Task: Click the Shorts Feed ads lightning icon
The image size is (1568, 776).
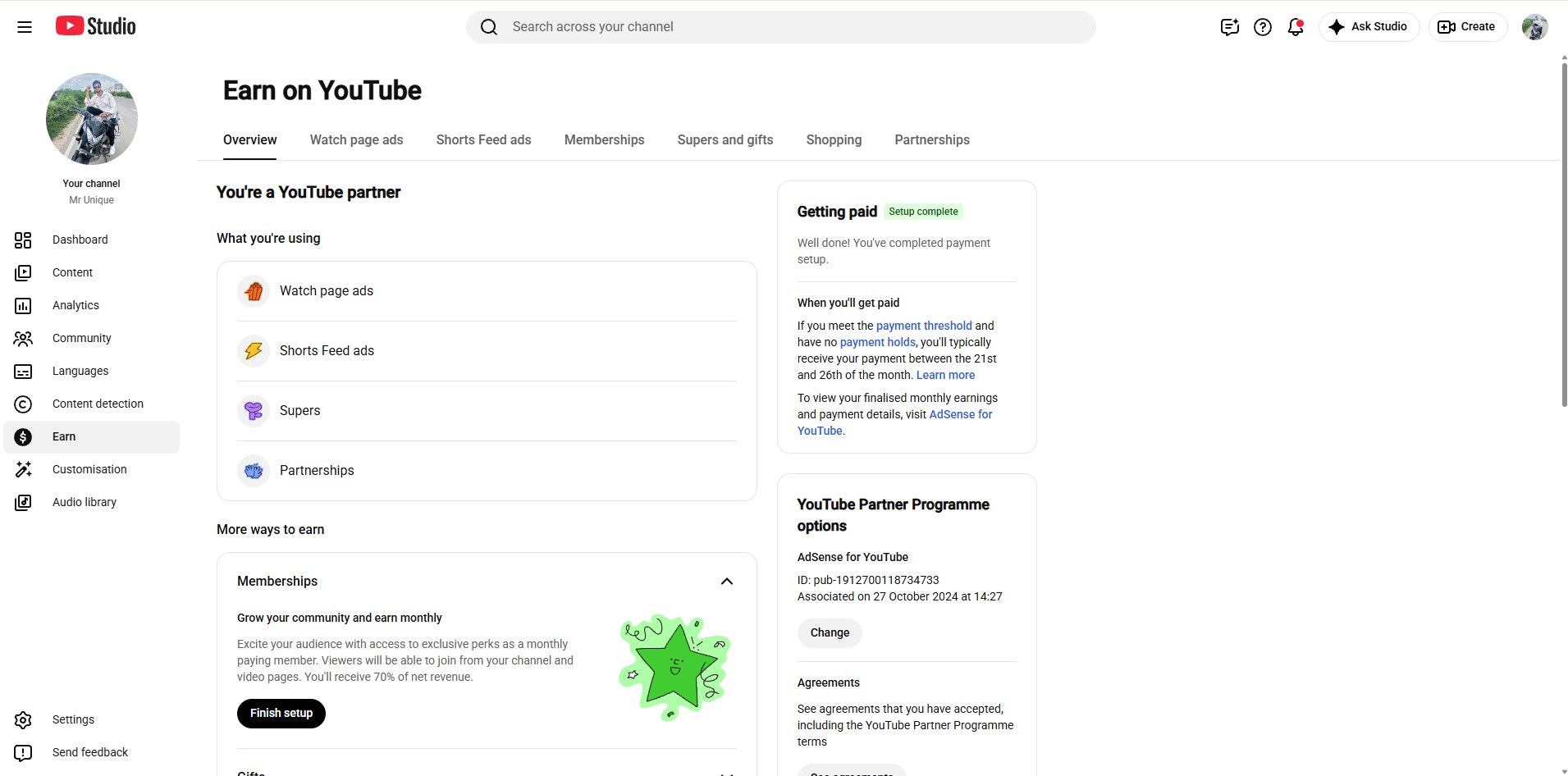Action: click(254, 351)
